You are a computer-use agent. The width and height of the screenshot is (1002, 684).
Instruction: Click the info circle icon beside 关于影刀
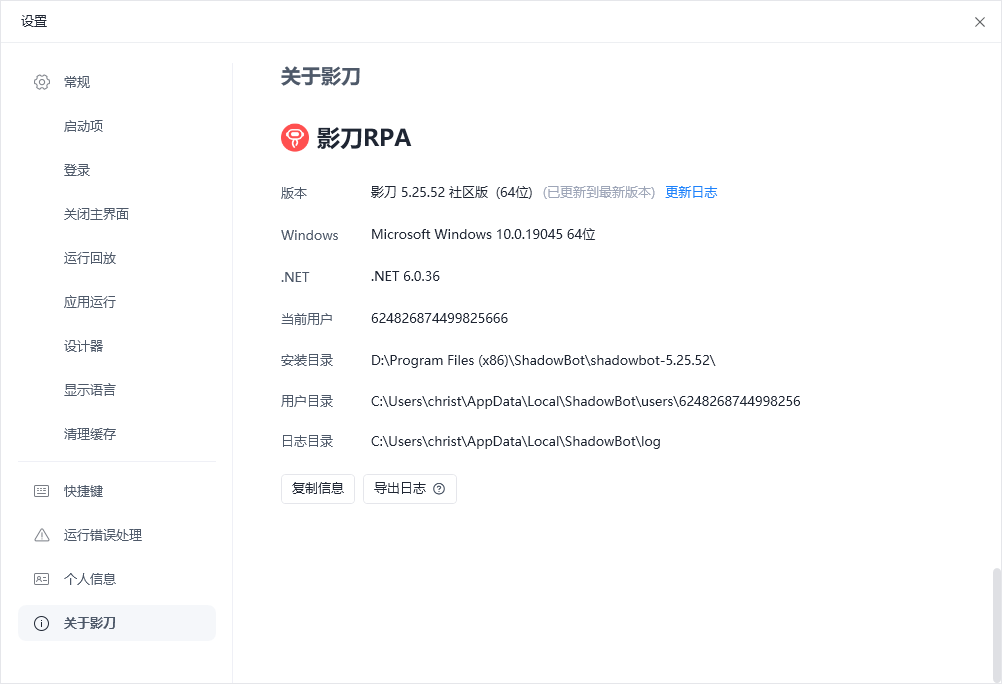[42, 623]
